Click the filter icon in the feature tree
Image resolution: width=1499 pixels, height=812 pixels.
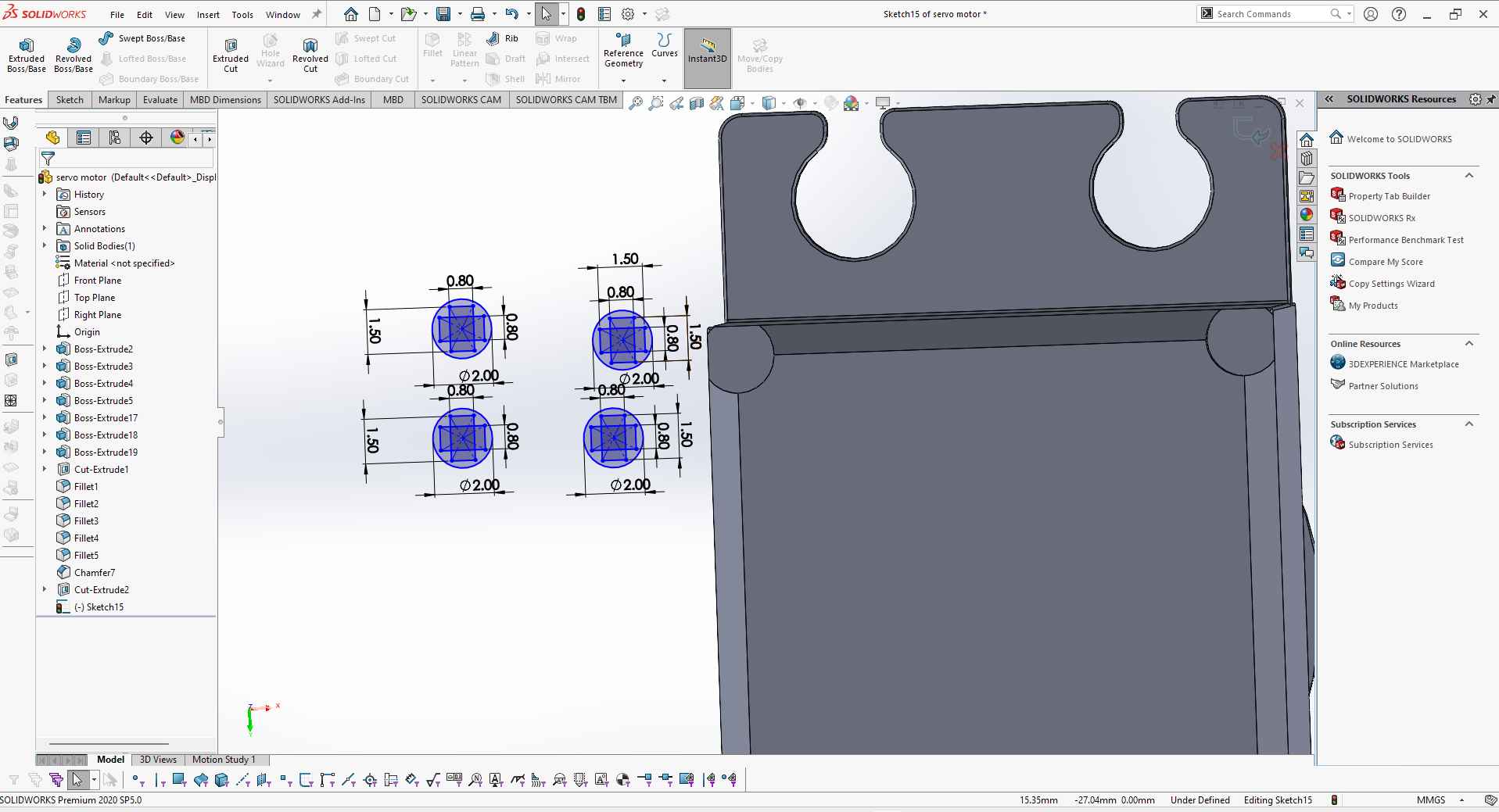[48, 159]
